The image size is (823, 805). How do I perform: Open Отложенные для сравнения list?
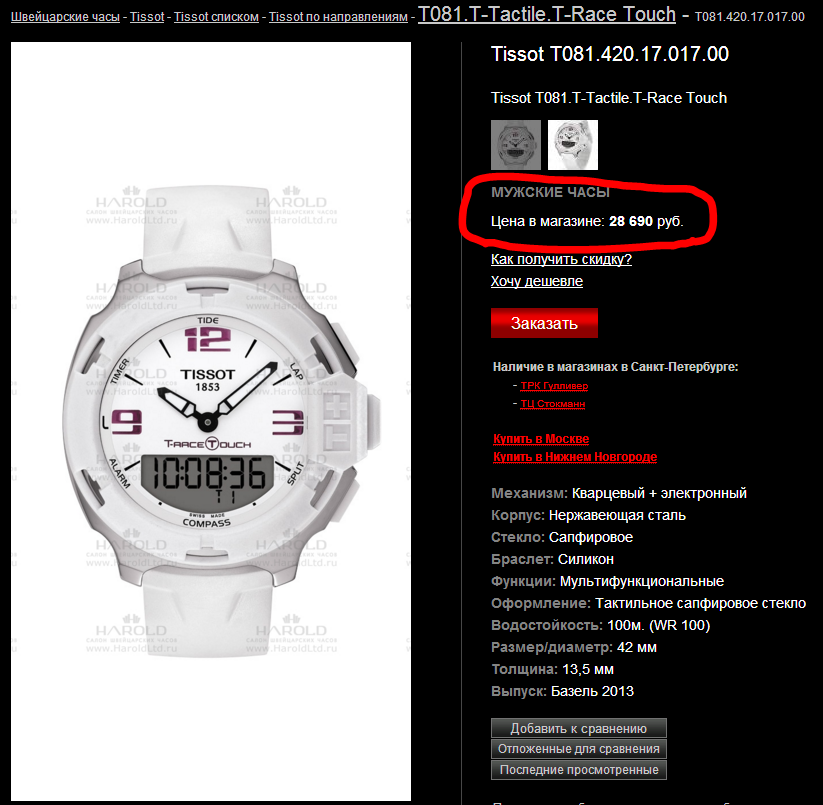pos(578,749)
